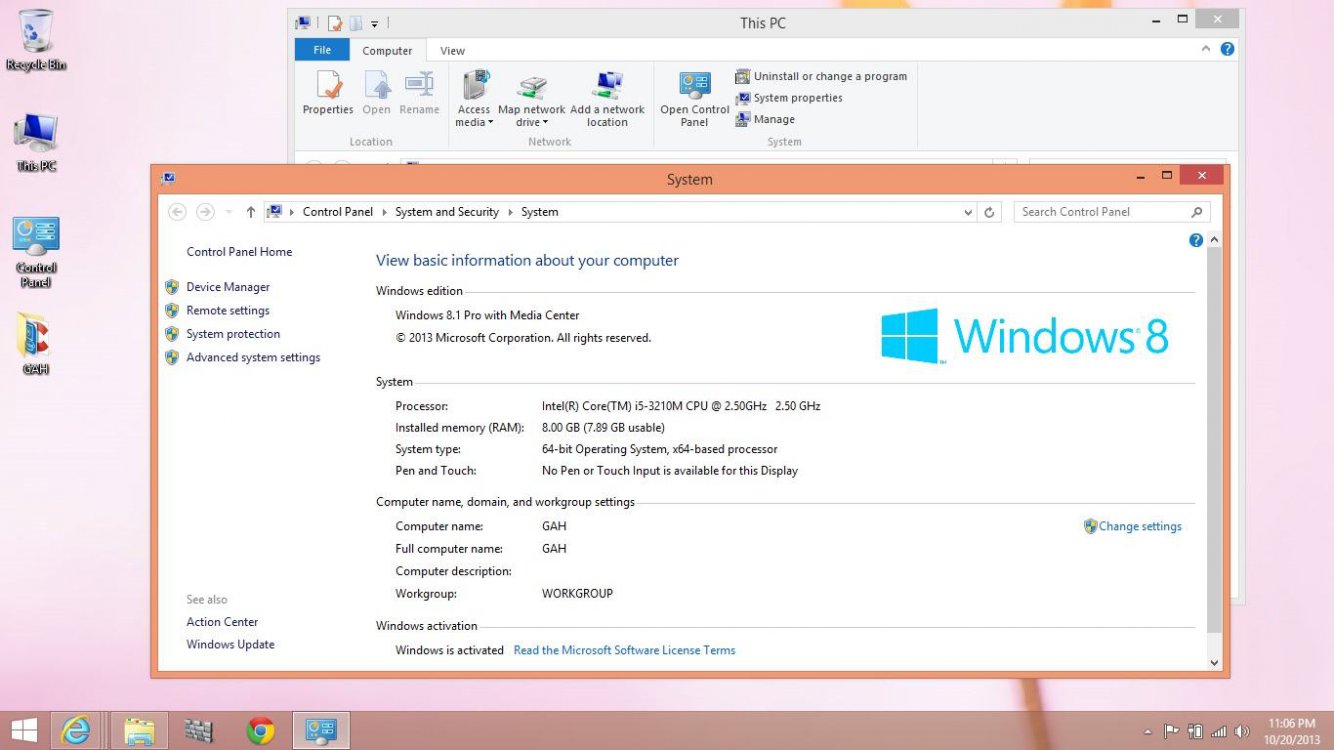Open Remote settings link
This screenshot has height=750, width=1334.
click(228, 311)
